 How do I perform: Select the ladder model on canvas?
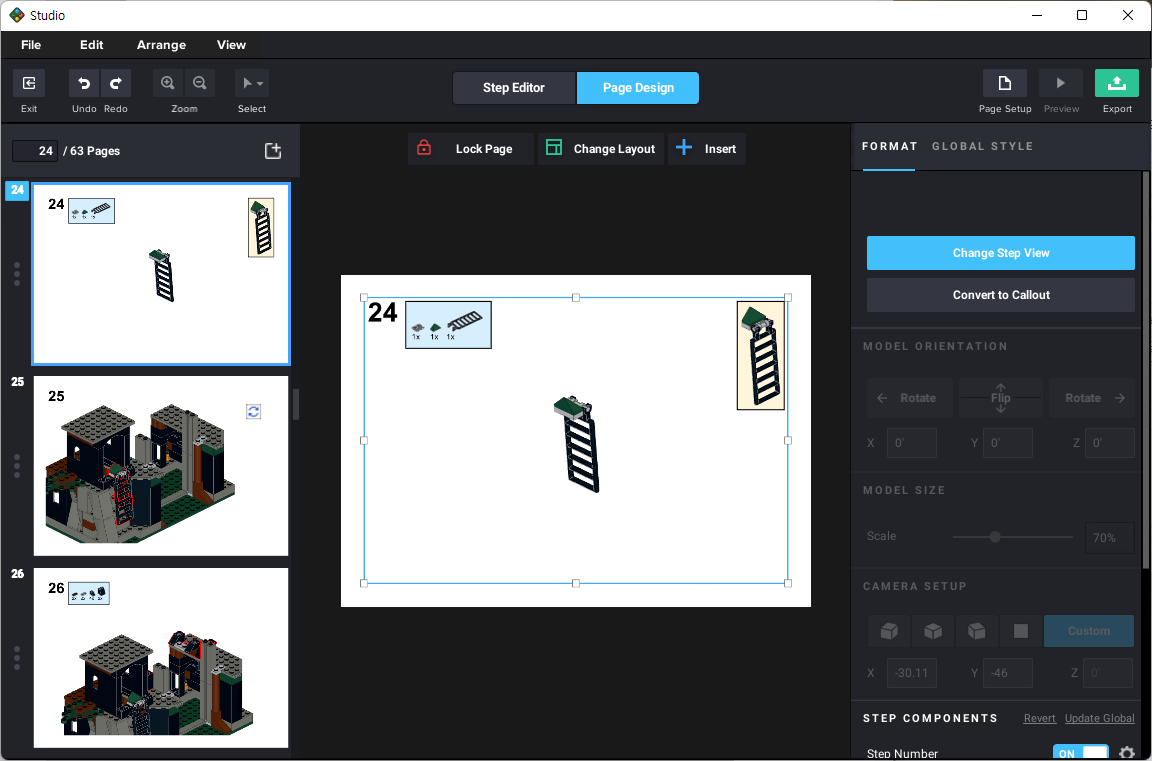point(577,444)
